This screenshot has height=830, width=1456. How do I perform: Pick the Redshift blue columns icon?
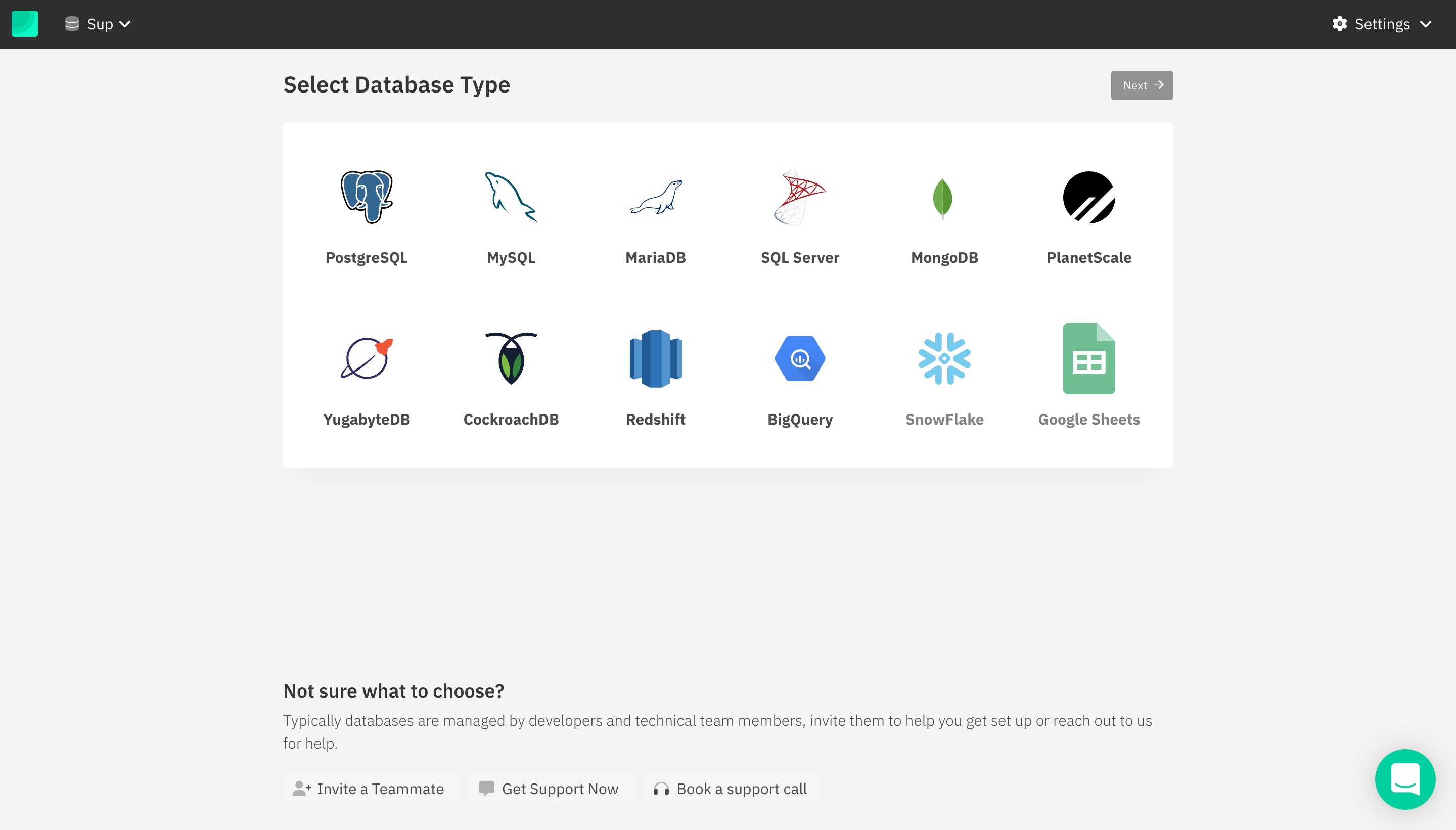coord(656,358)
